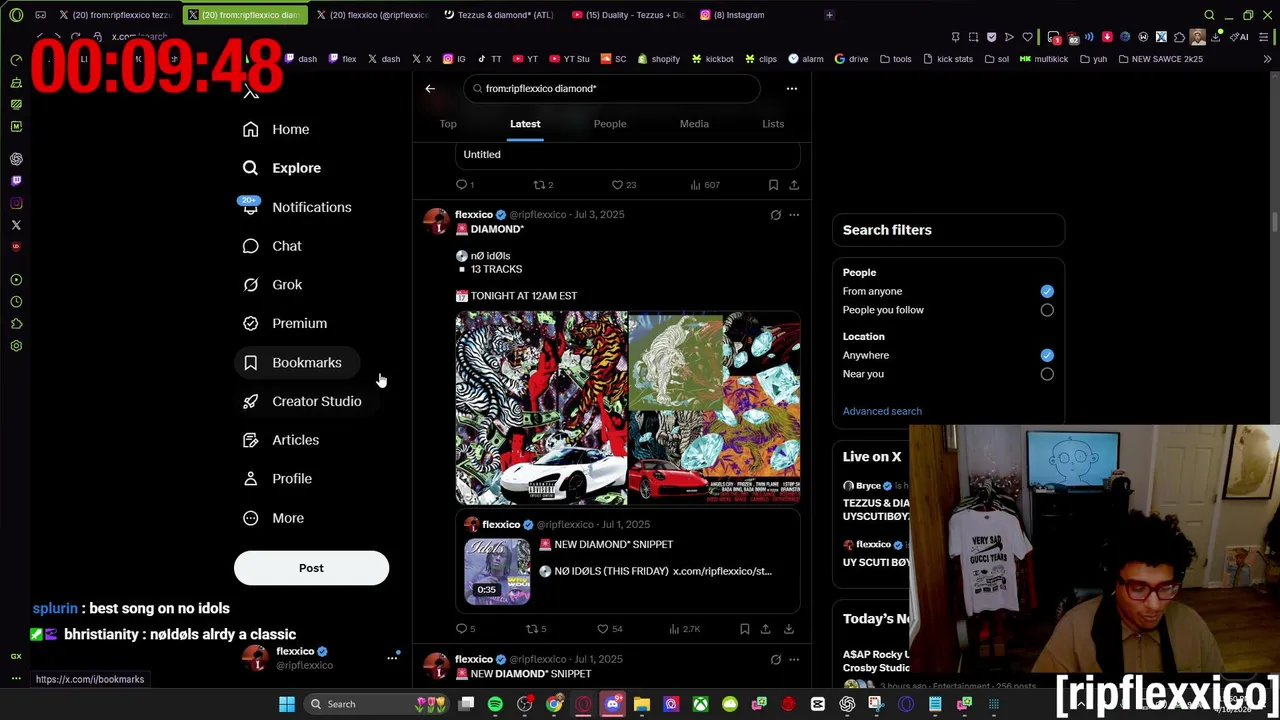Screen dimensions: 1280x720
Task: Like the Untitled post with 23 likes
Action: pyautogui.click(x=624, y=185)
